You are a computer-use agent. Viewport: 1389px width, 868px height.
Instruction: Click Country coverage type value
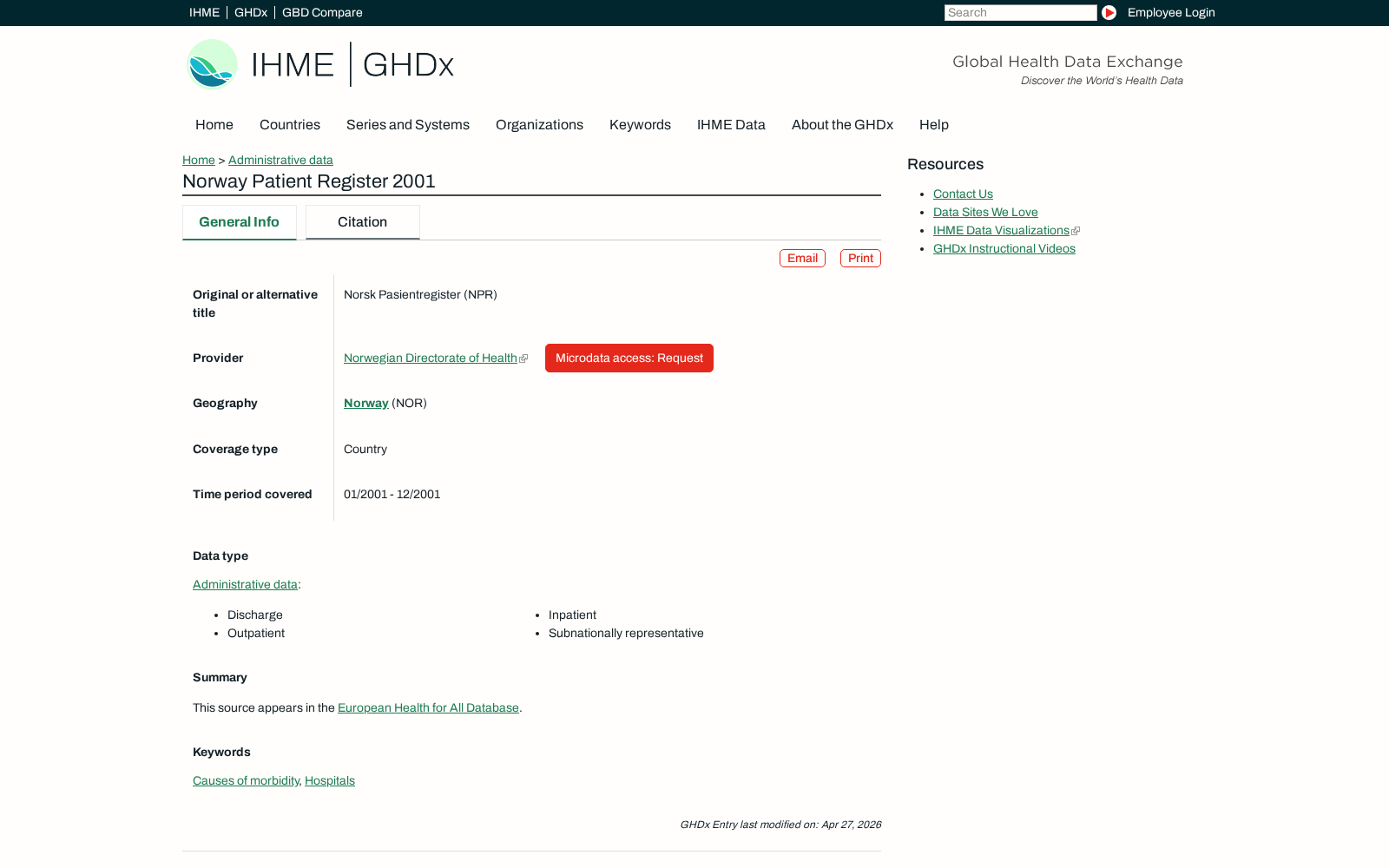click(365, 450)
